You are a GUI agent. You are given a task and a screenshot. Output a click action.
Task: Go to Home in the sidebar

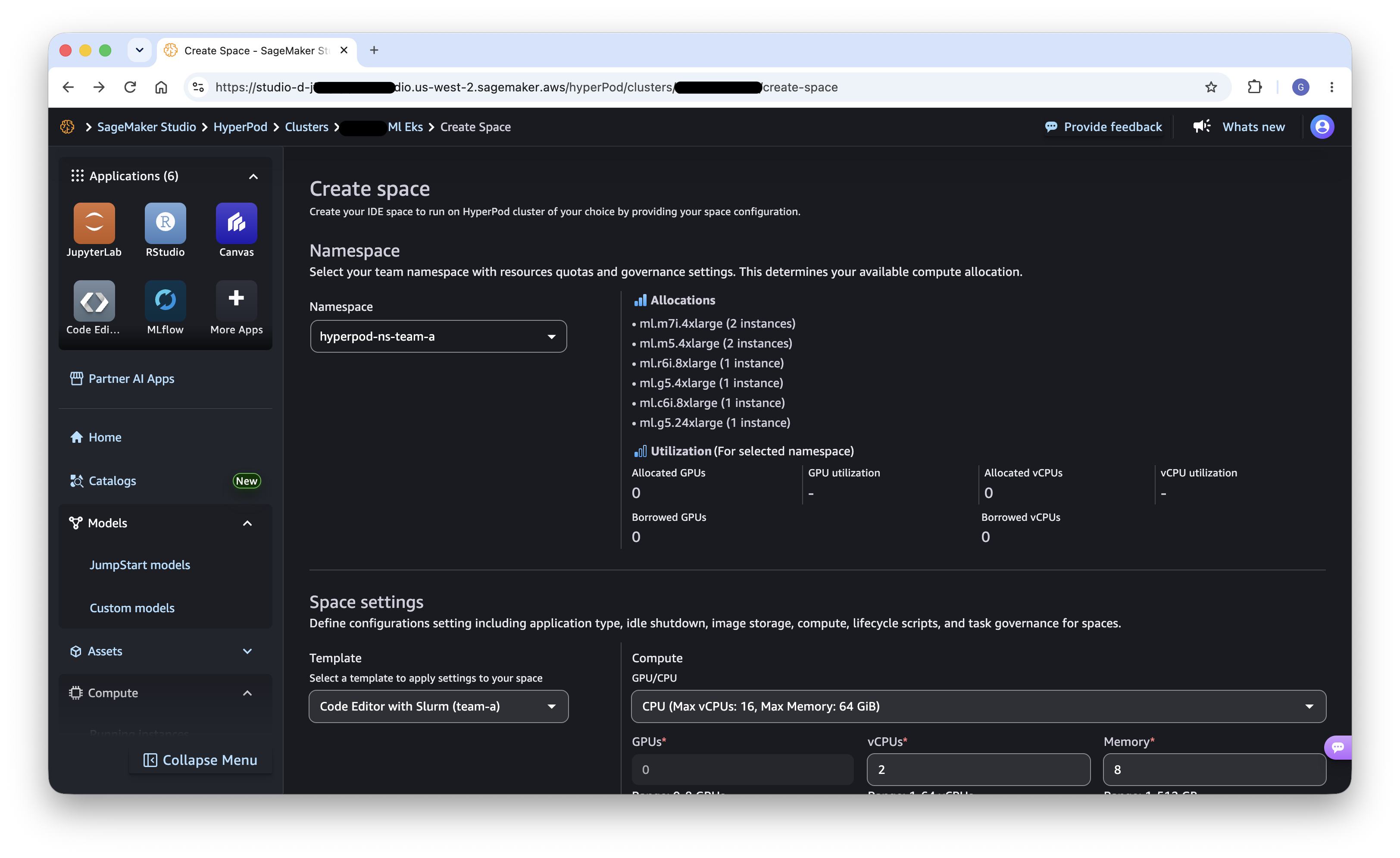coord(96,437)
